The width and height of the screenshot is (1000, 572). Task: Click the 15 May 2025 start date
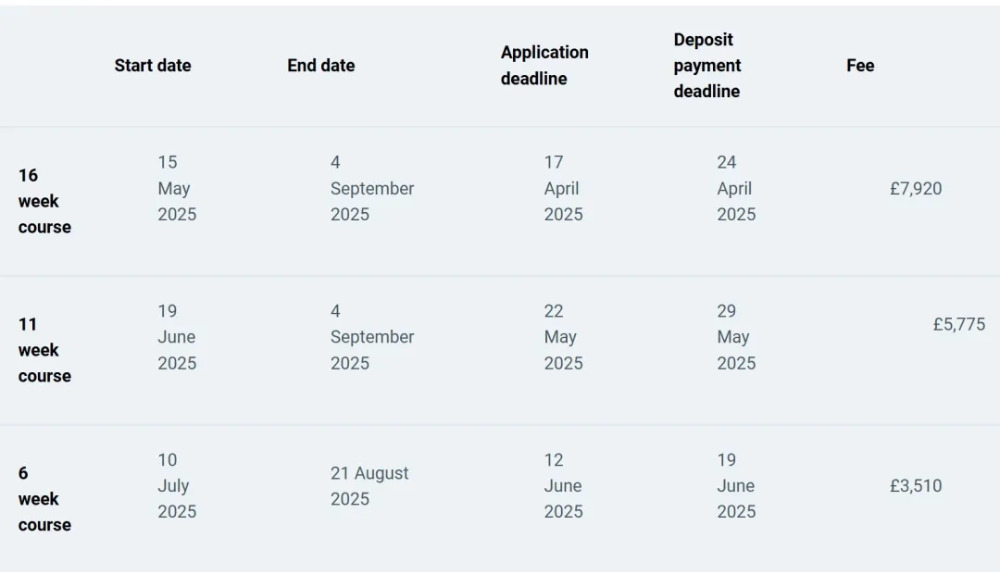tap(177, 188)
